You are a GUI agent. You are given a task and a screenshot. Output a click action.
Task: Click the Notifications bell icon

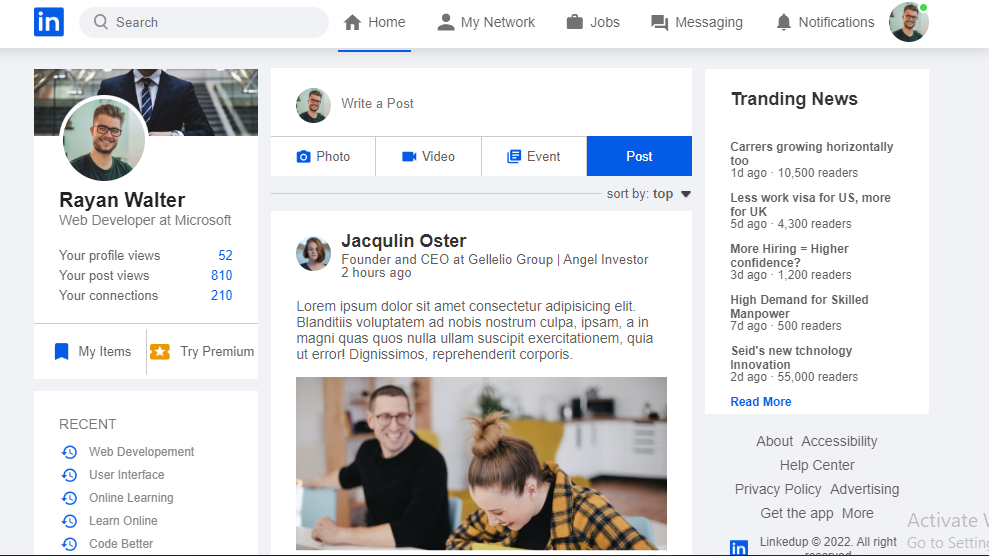[x=783, y=22]
